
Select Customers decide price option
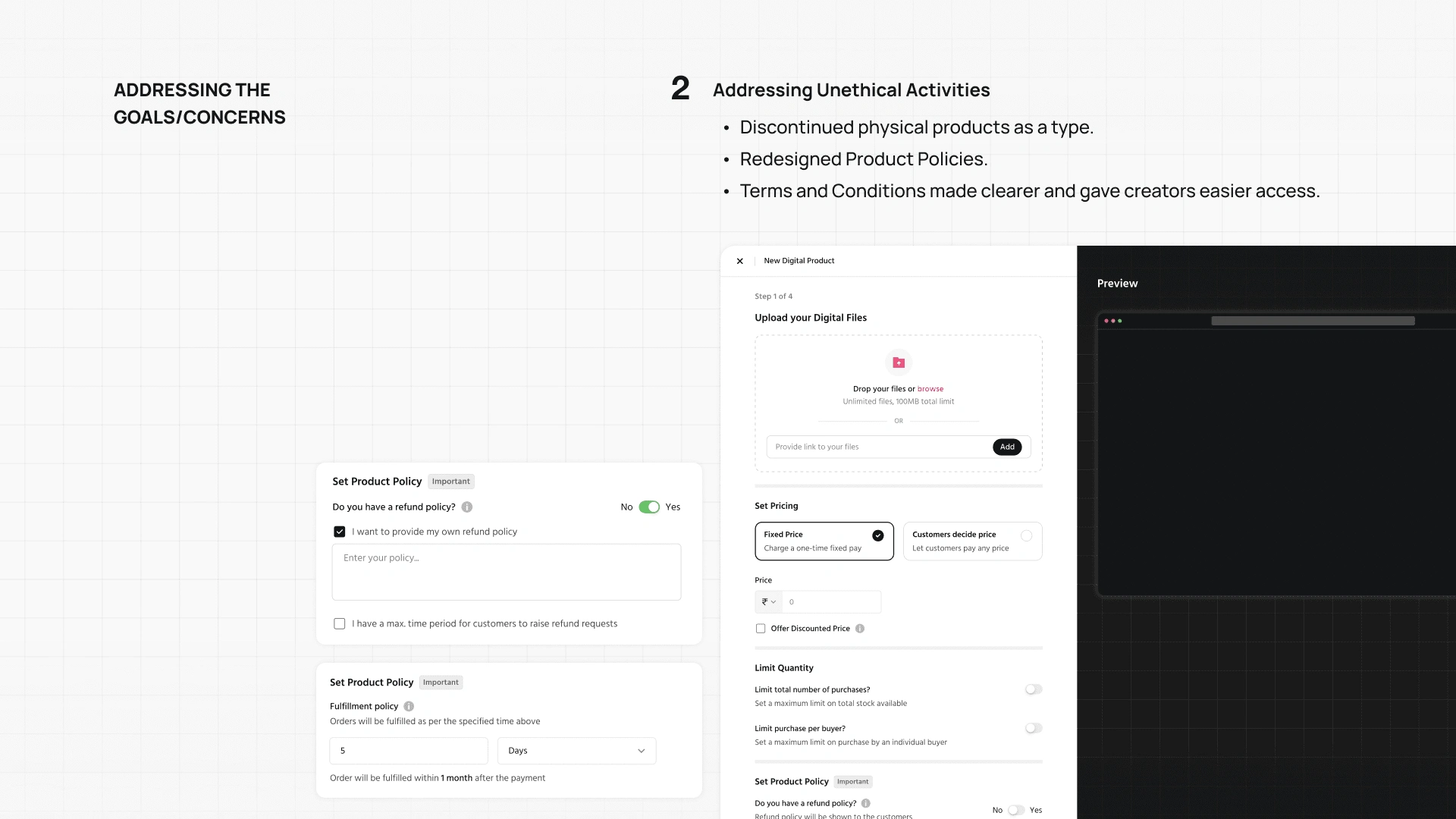[x=973, y=541]
